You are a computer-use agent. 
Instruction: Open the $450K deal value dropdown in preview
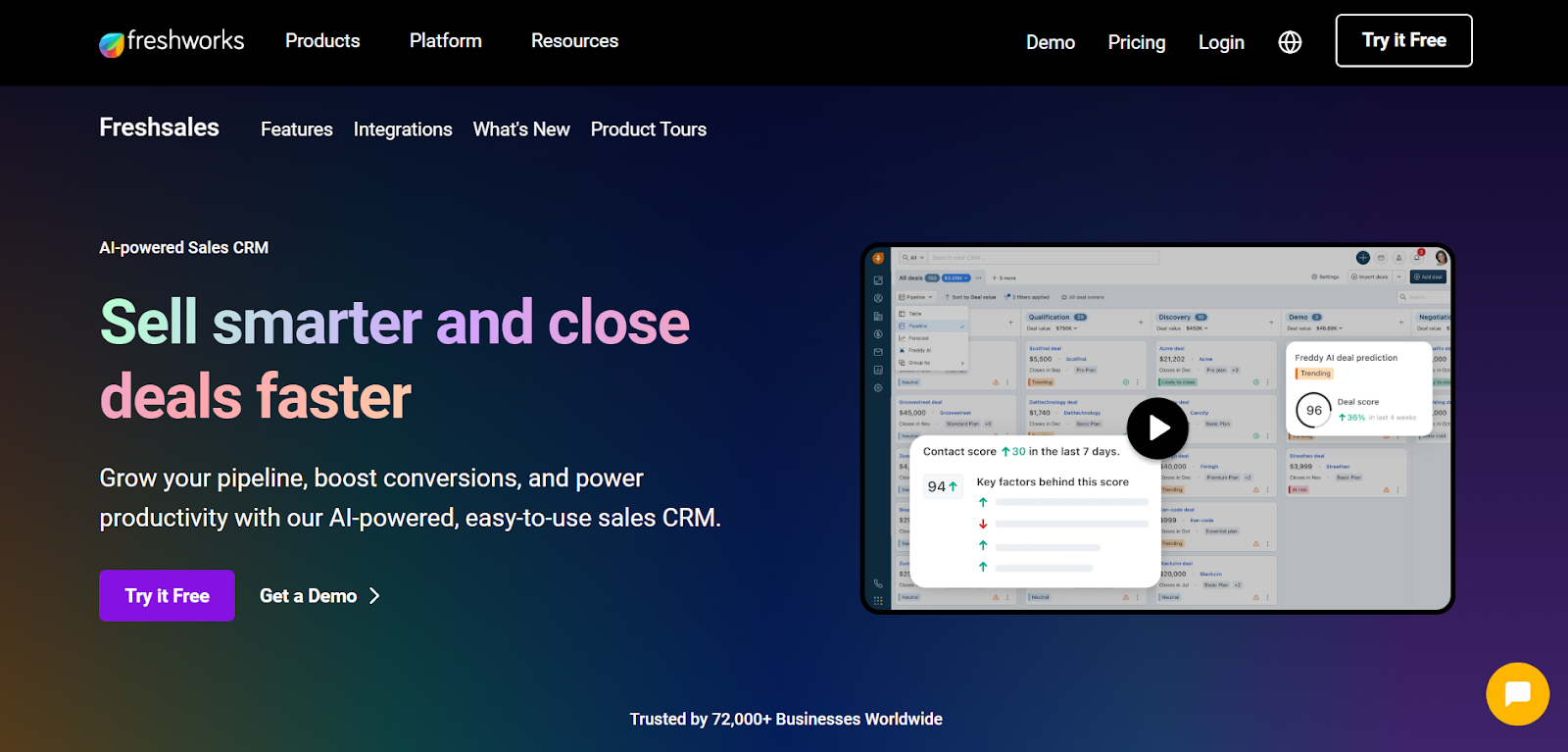[x=1198, y=328]
